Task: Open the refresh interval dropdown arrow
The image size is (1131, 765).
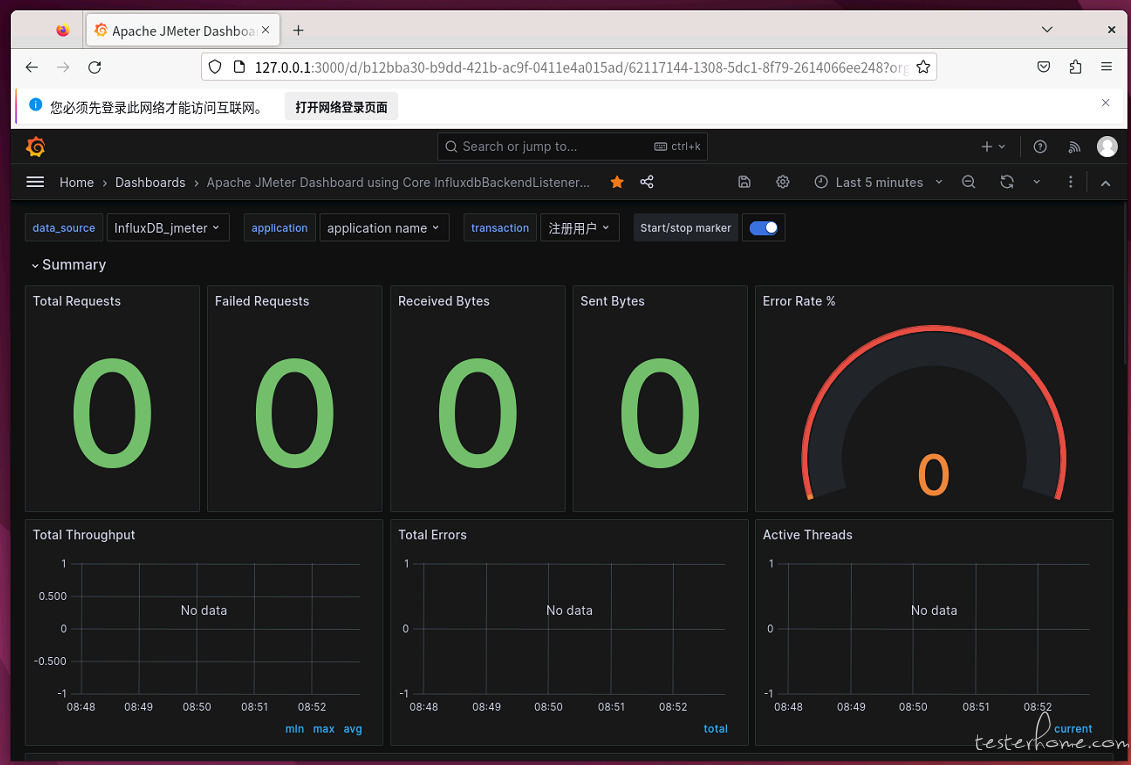Action: 1037,182
